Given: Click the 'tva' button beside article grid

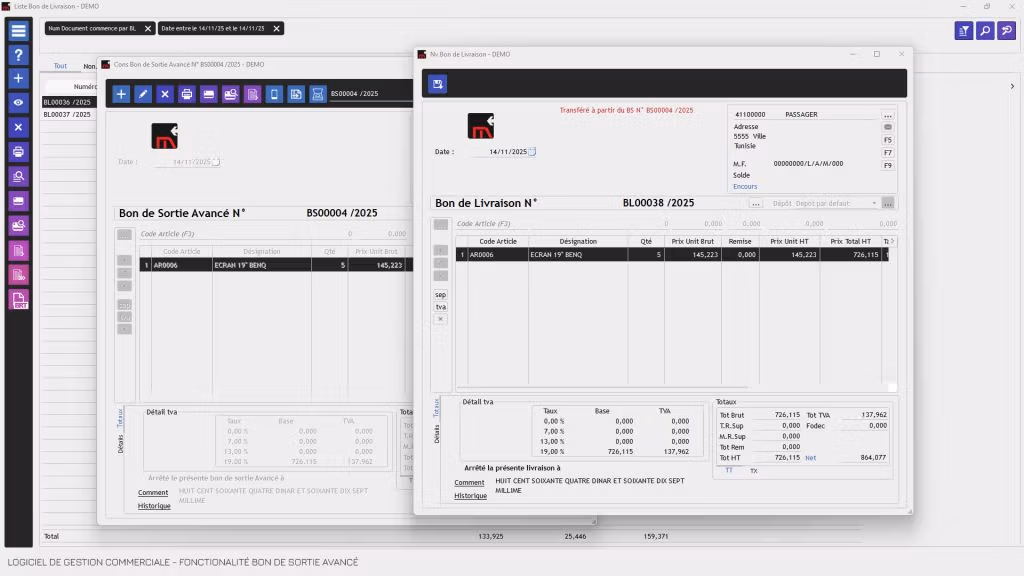Looking at the screenshot, I should point(441,307).
